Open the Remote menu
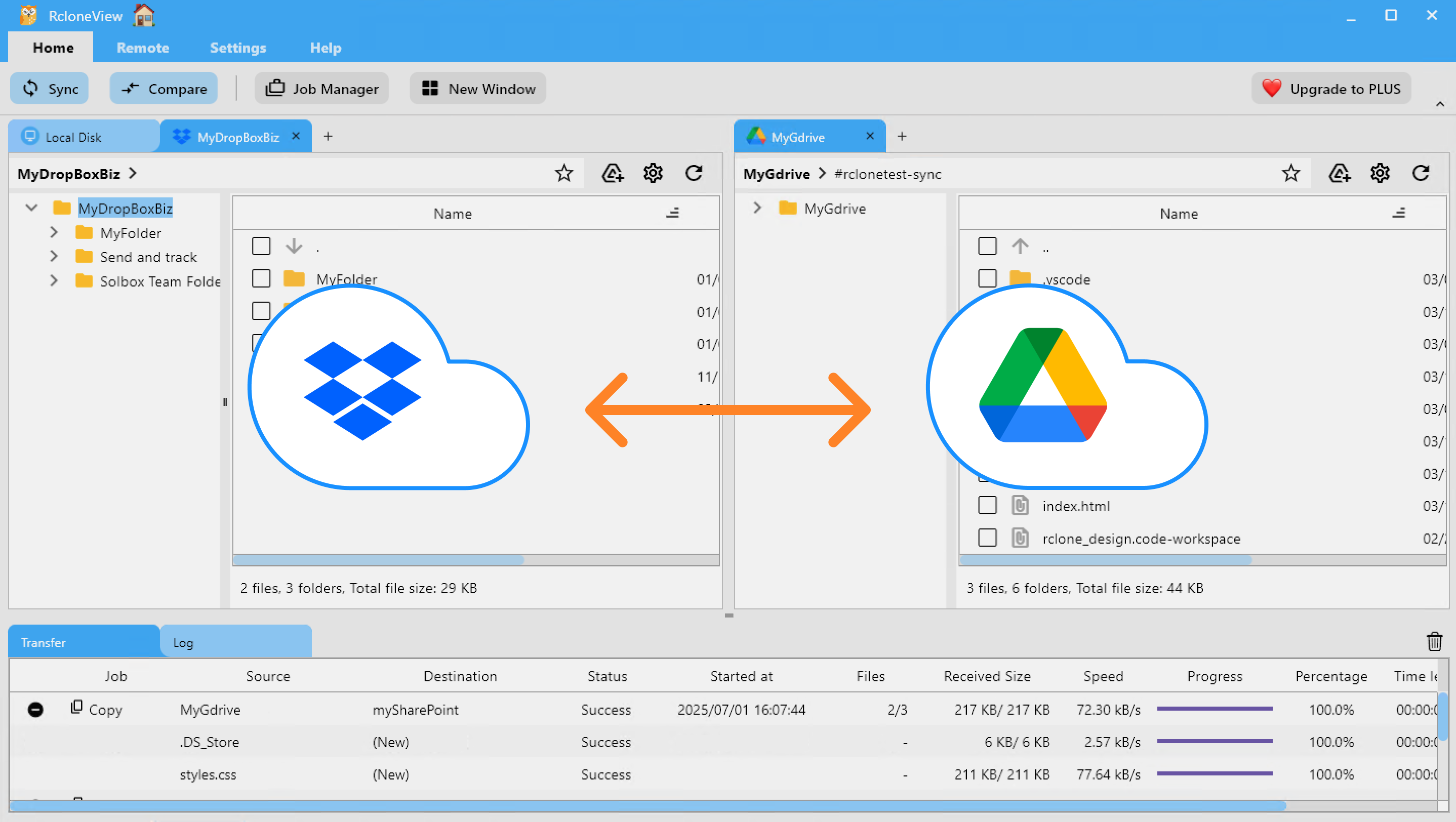 (142, 48)
